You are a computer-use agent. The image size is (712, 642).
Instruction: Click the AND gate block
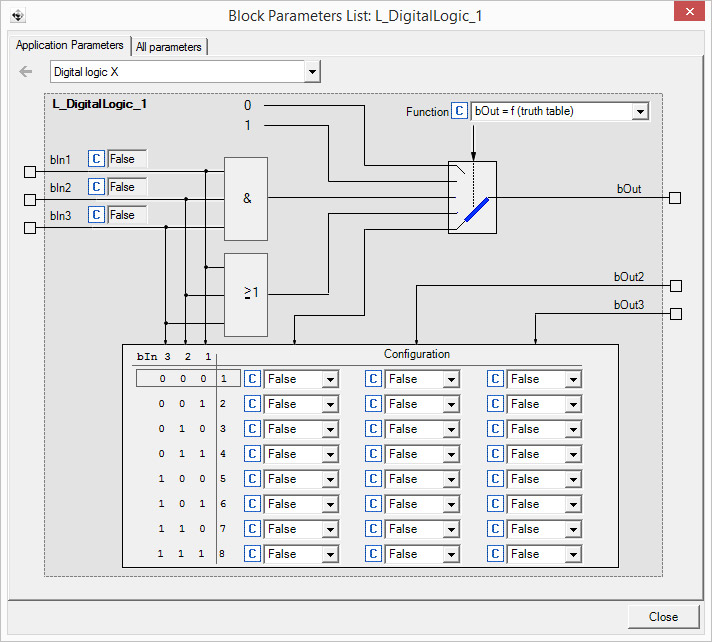246,198
